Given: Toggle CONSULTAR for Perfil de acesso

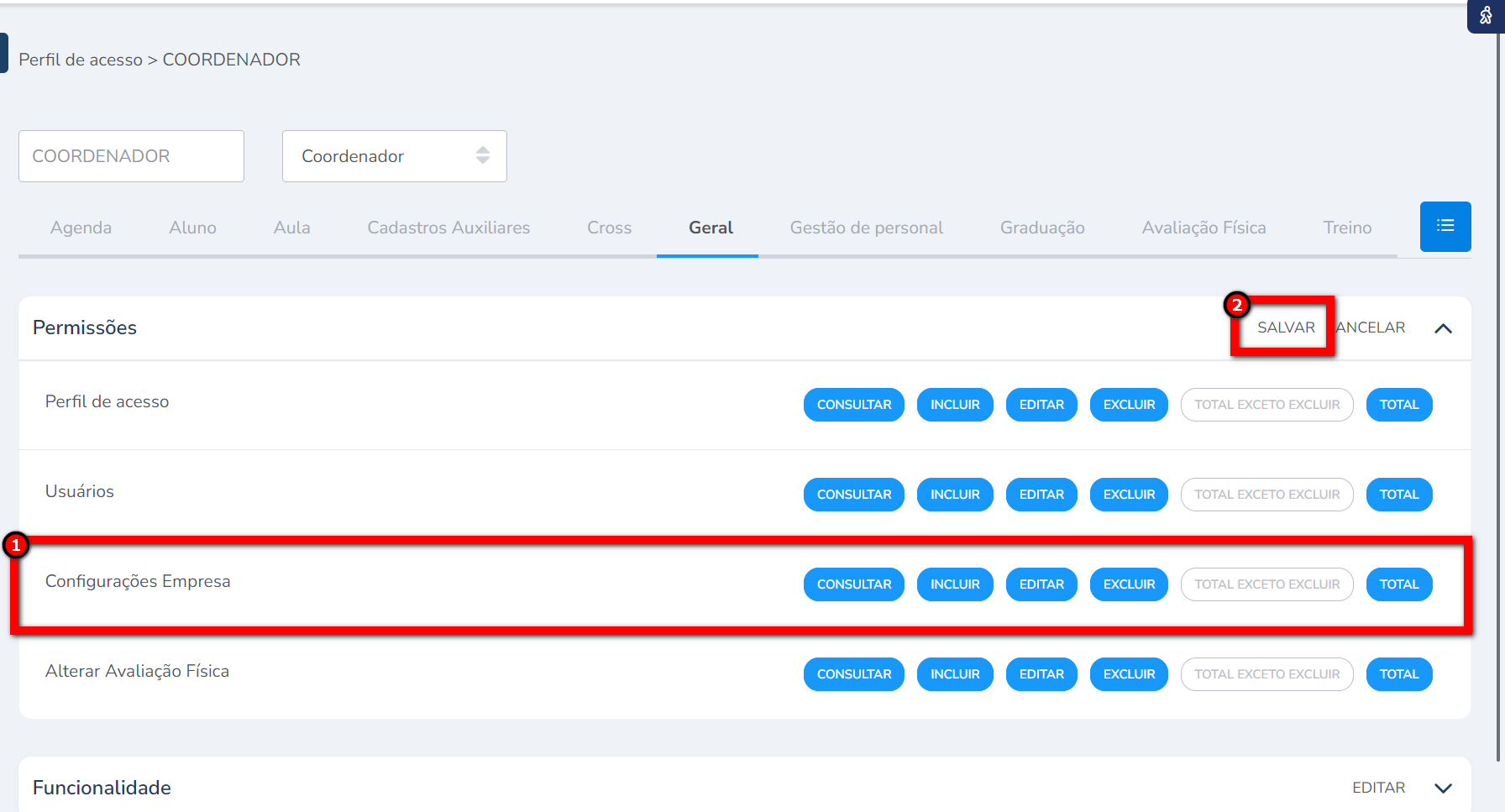Looking at the screenshot, I should tap(853, 405).
